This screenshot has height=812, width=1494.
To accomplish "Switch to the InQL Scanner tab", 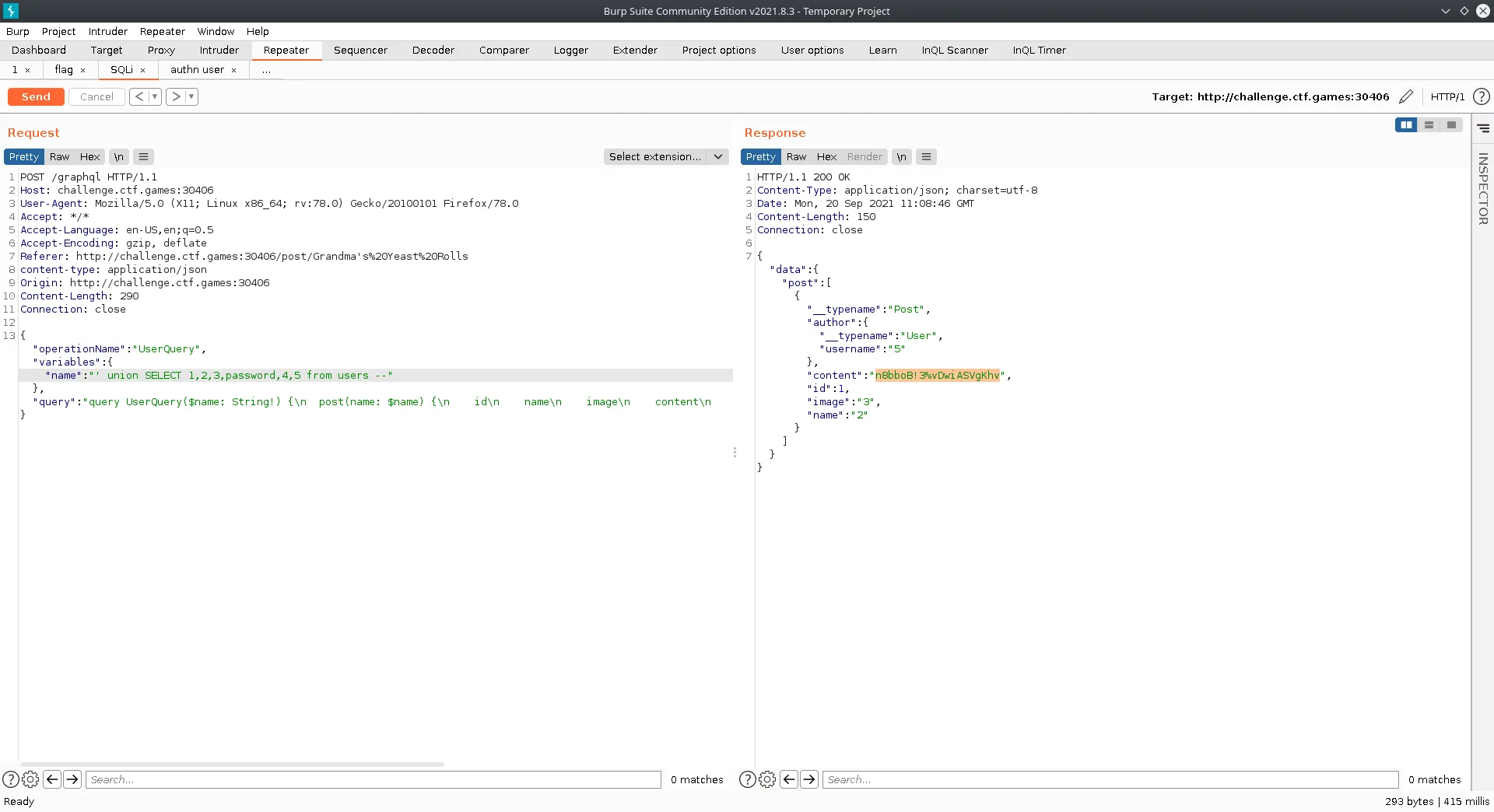I will (x=955, y=50).
